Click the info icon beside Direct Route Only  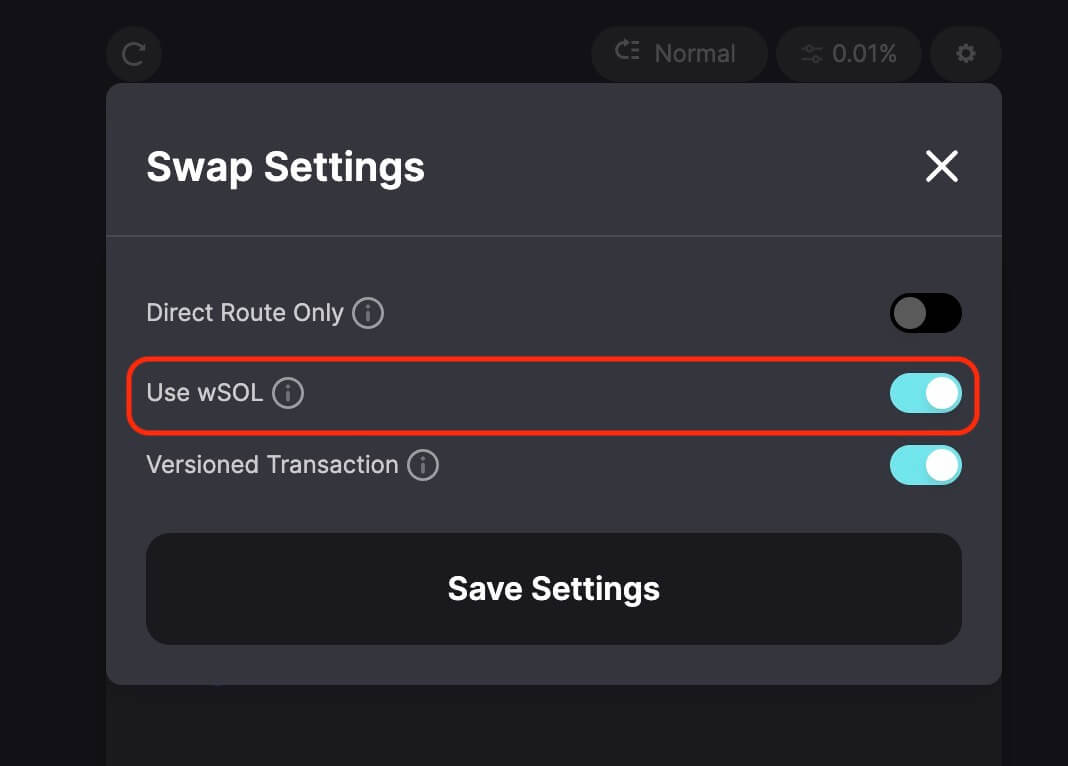368,313
